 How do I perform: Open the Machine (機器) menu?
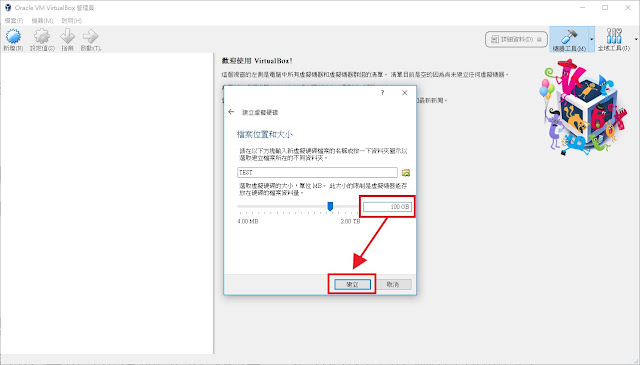click(x=42, y=20)
